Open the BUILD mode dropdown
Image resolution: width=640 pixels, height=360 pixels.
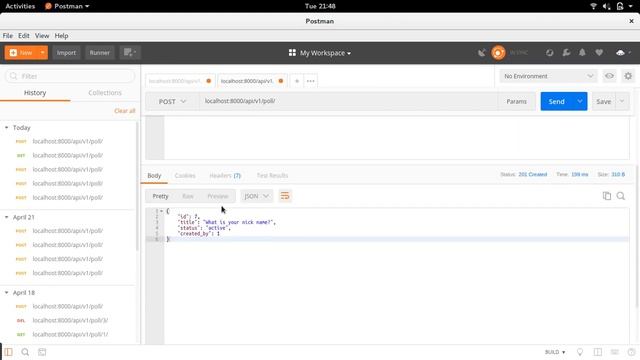click(x=555, y=352)
